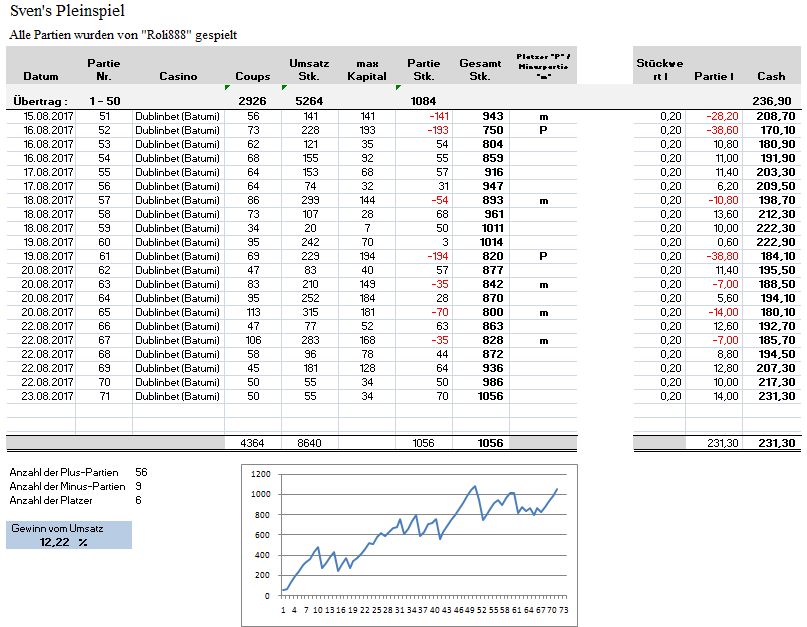Click the Übertrag Umsatz cell showing 5264
Image resolution: width=807 pixels, height=627 pixels.
click(x=309, y=101)
